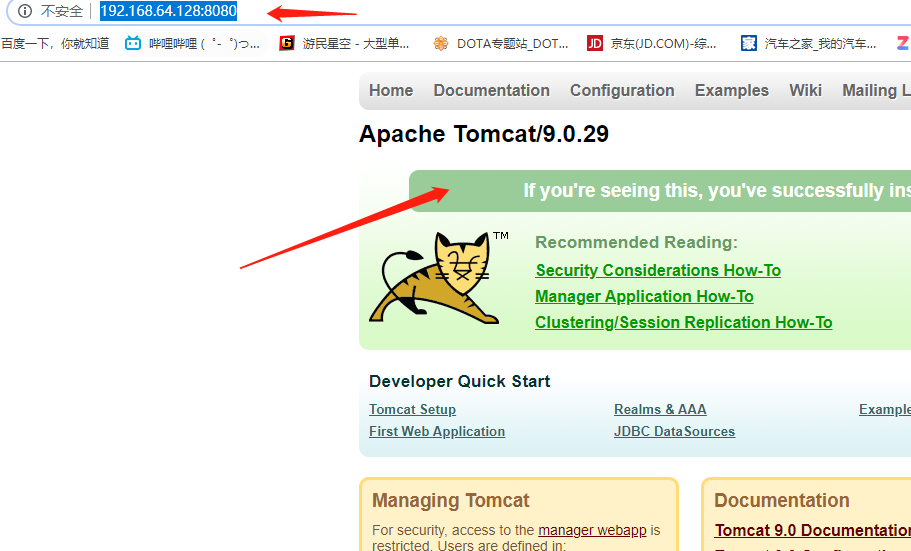
Task: Open Wiki in Tomcat navigation
Action: point(805,91)
